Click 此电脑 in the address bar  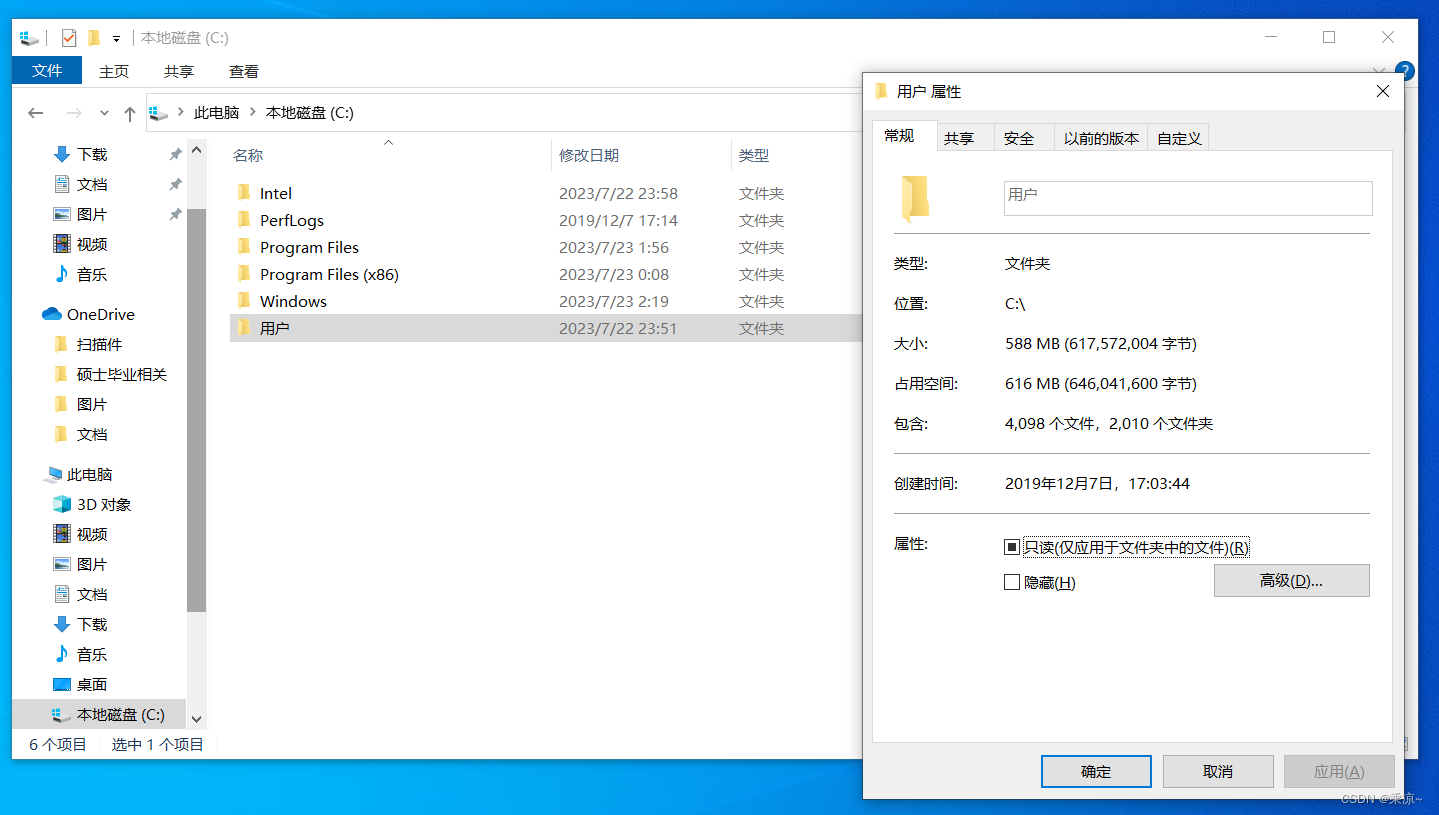coord(217,113)
